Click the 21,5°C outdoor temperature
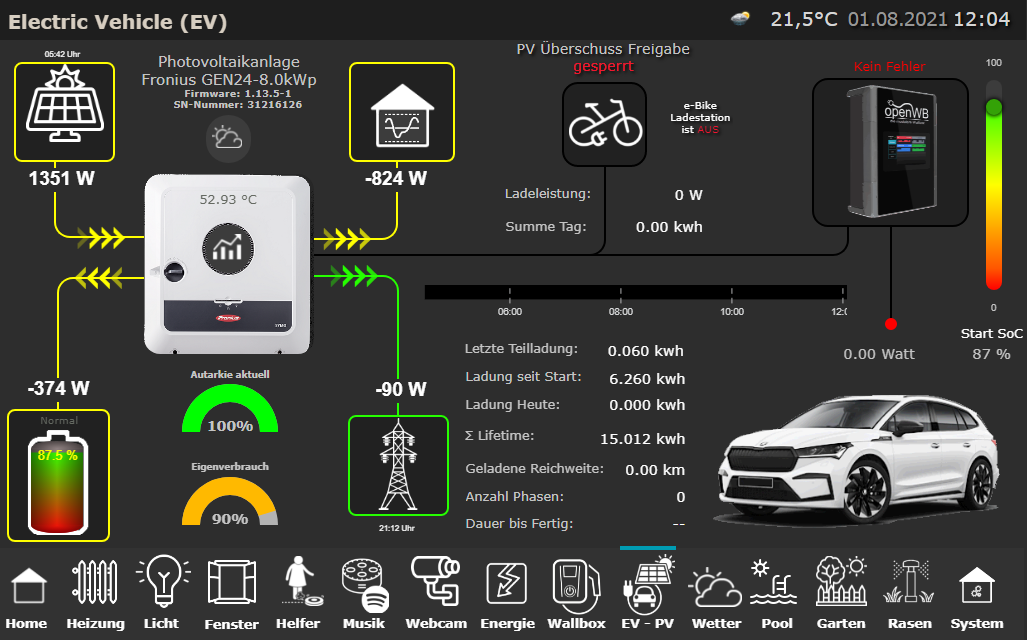The image size is (1027, 640). coord(804,19)
